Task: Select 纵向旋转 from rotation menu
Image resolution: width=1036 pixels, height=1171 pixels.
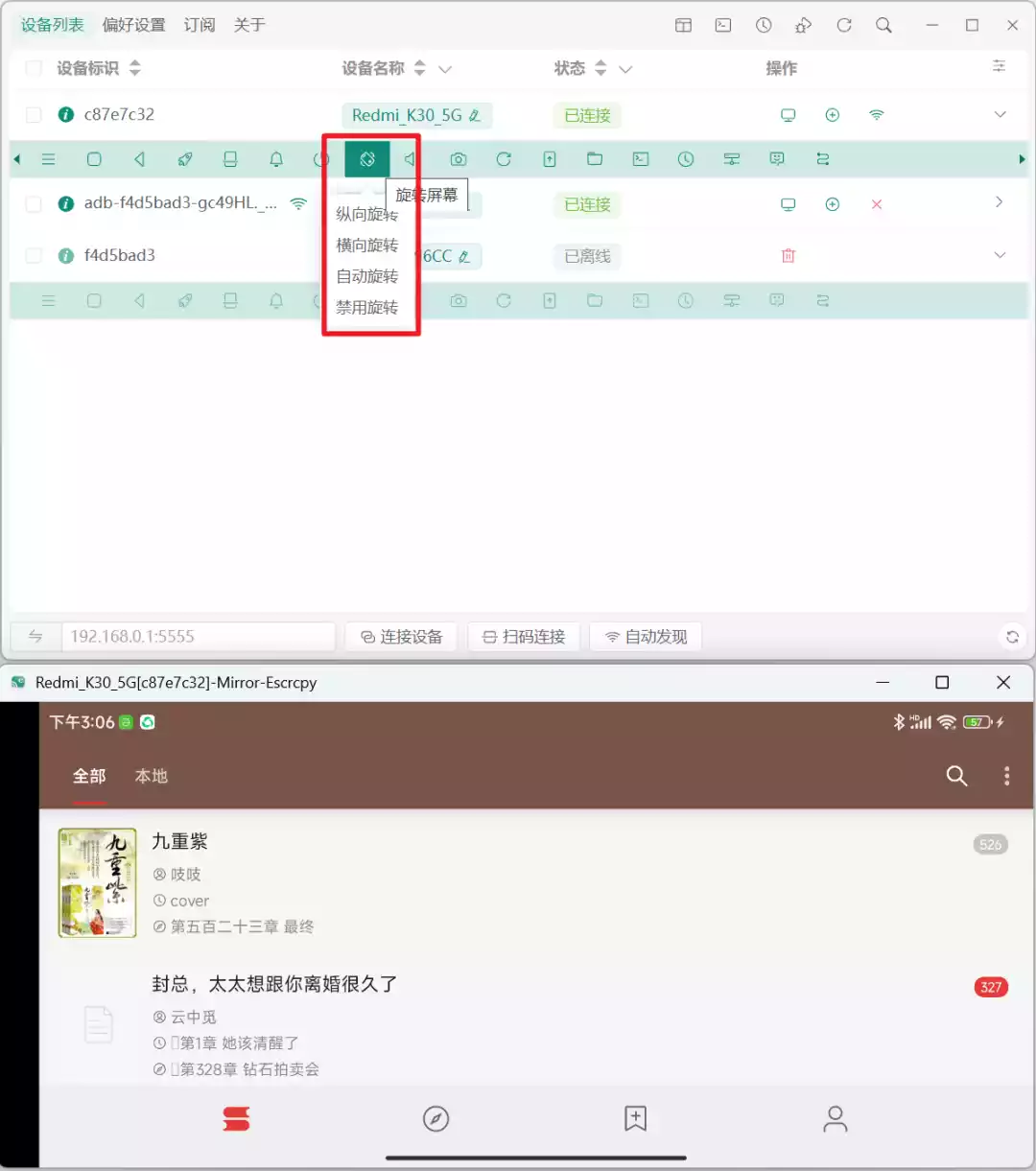Action: tap(366, 214)
